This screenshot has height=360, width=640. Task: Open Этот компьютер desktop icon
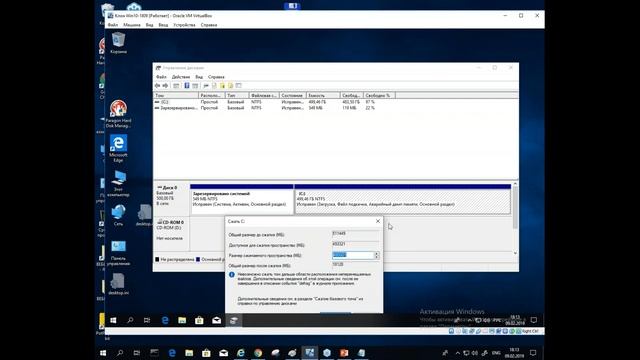[118, 183]
